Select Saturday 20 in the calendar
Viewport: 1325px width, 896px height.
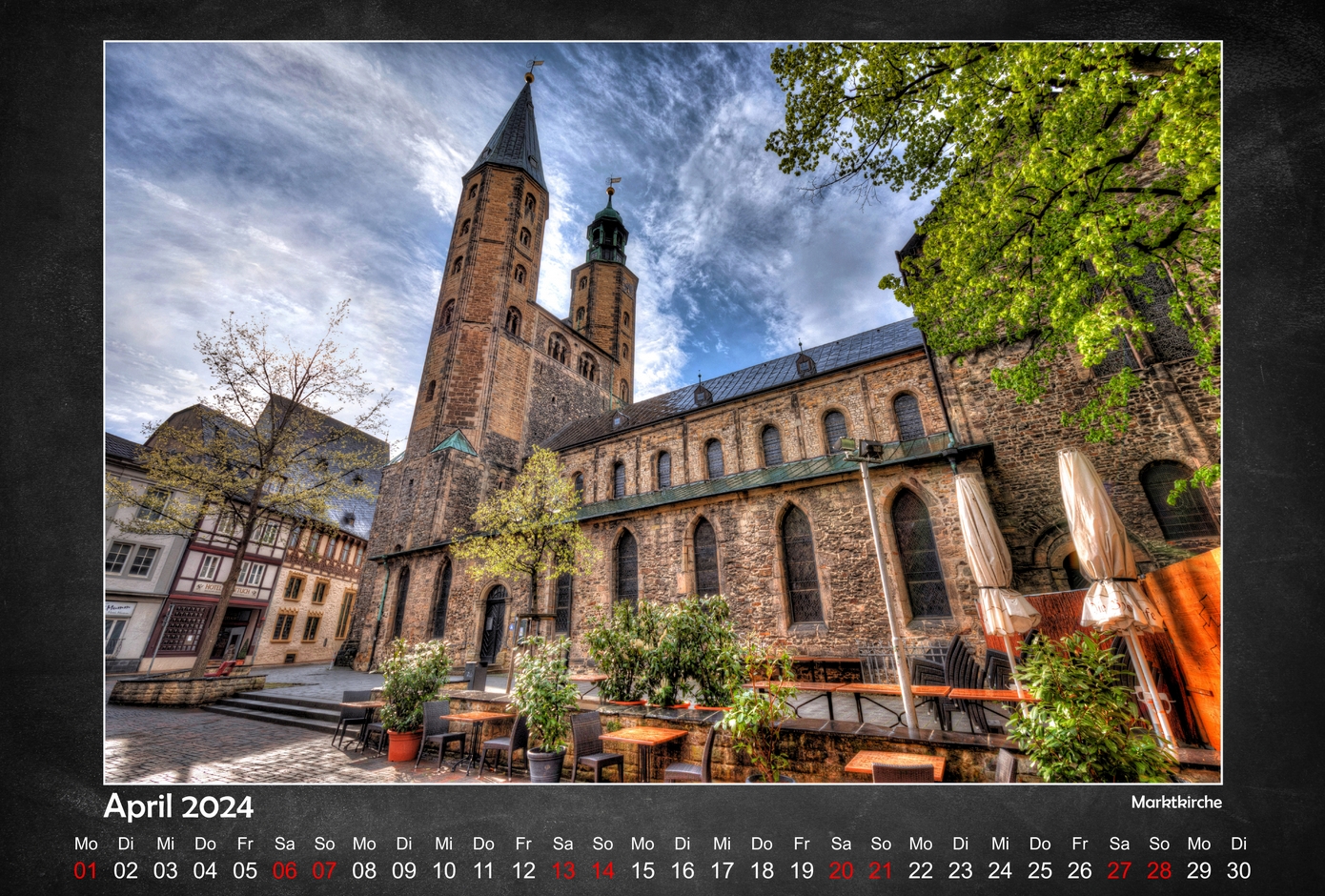[841, 869]
